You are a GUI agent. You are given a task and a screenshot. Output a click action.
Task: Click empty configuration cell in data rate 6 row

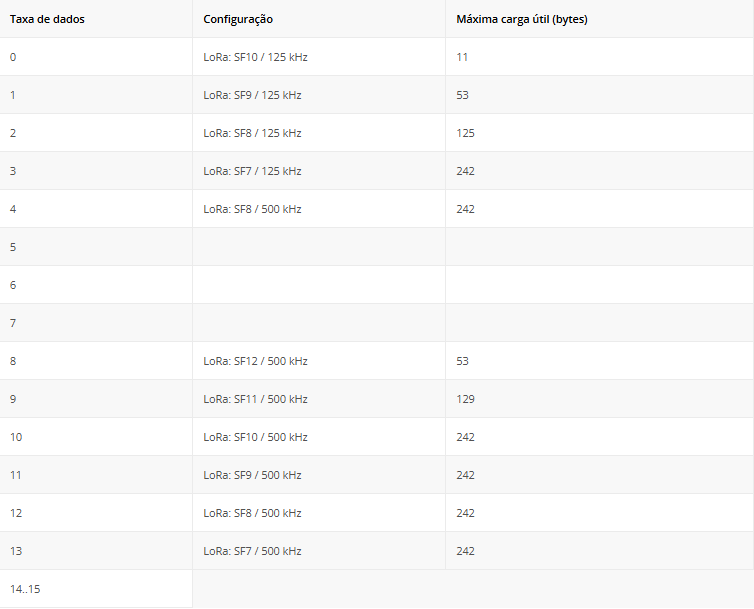click(x=318, y=285)
